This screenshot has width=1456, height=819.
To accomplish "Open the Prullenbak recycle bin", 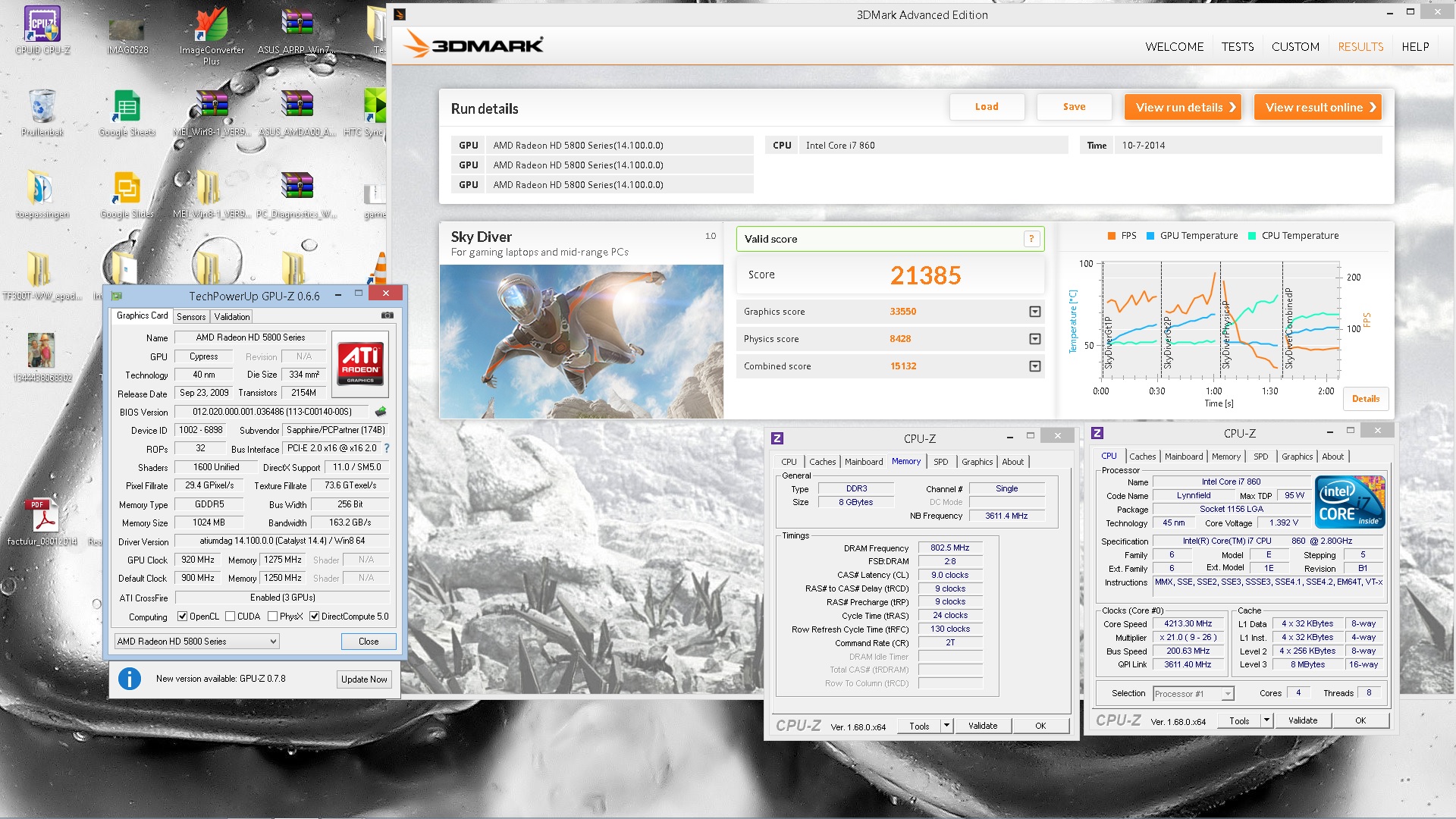I will coord(42,112).
